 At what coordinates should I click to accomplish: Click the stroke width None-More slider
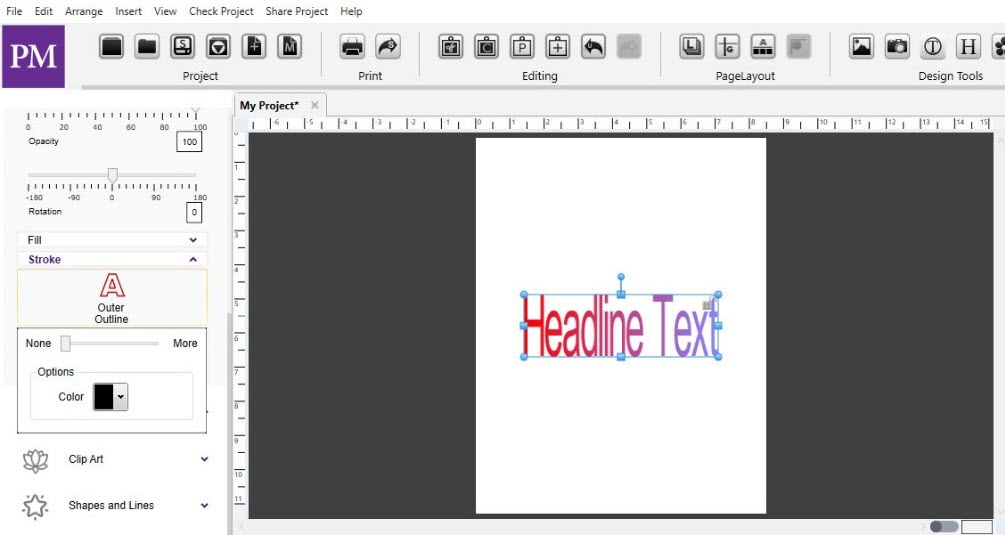(110, 343)
